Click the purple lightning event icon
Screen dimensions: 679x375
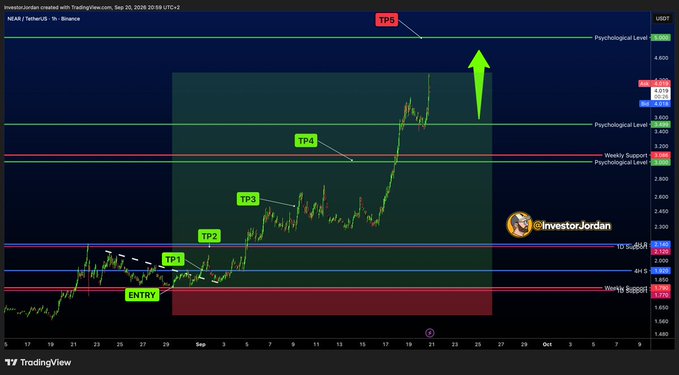(x=430, y=333)
